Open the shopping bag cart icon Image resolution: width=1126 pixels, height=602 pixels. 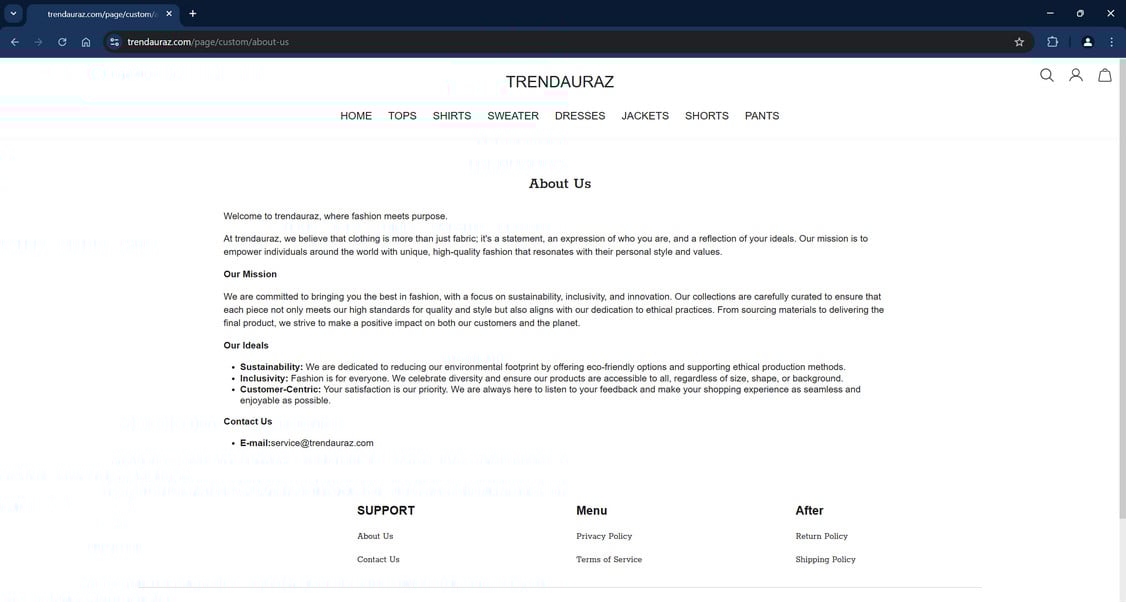(x=1105, y=75)
